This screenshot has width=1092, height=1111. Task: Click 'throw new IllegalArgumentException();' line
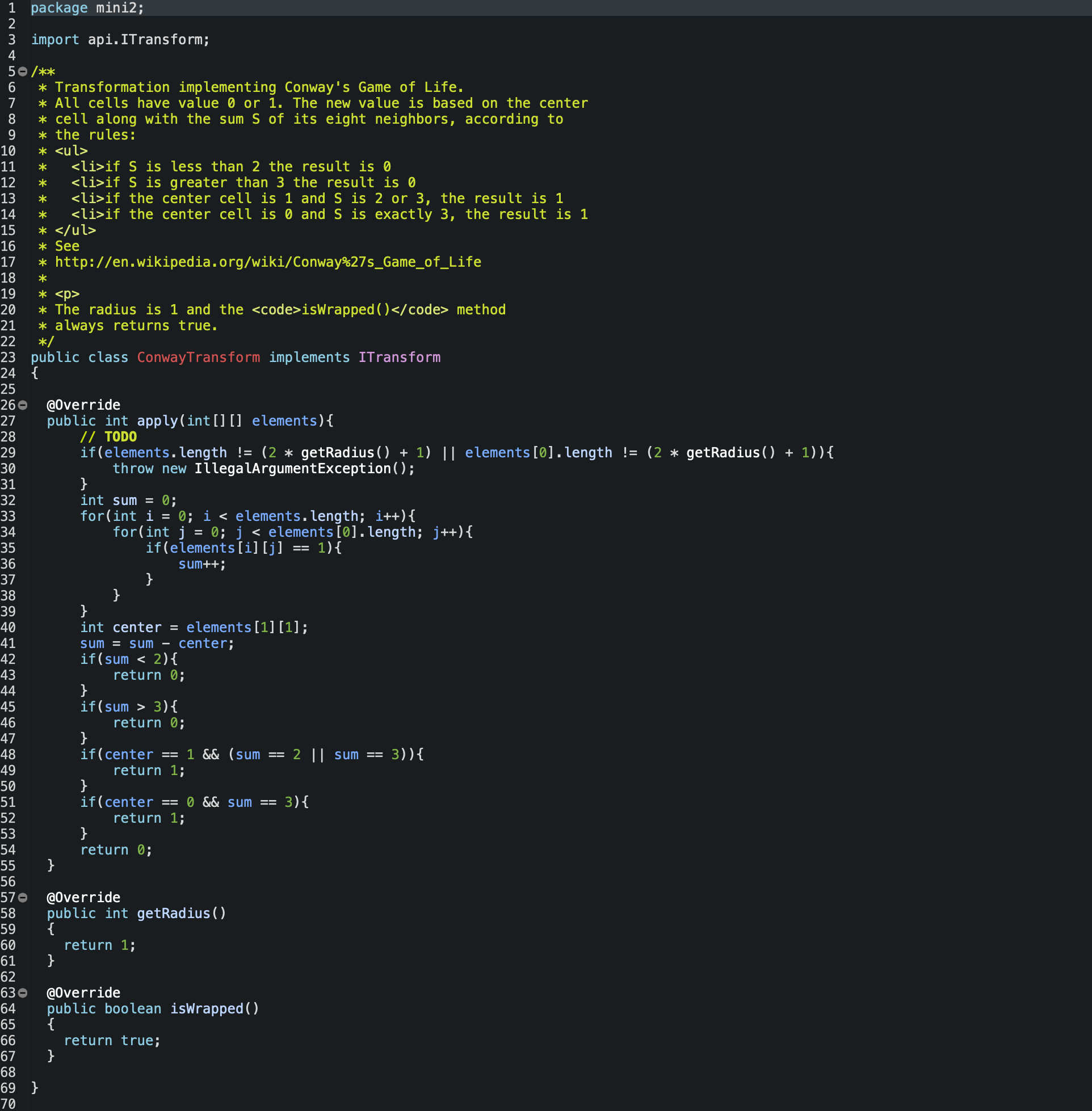coord(264,468)
